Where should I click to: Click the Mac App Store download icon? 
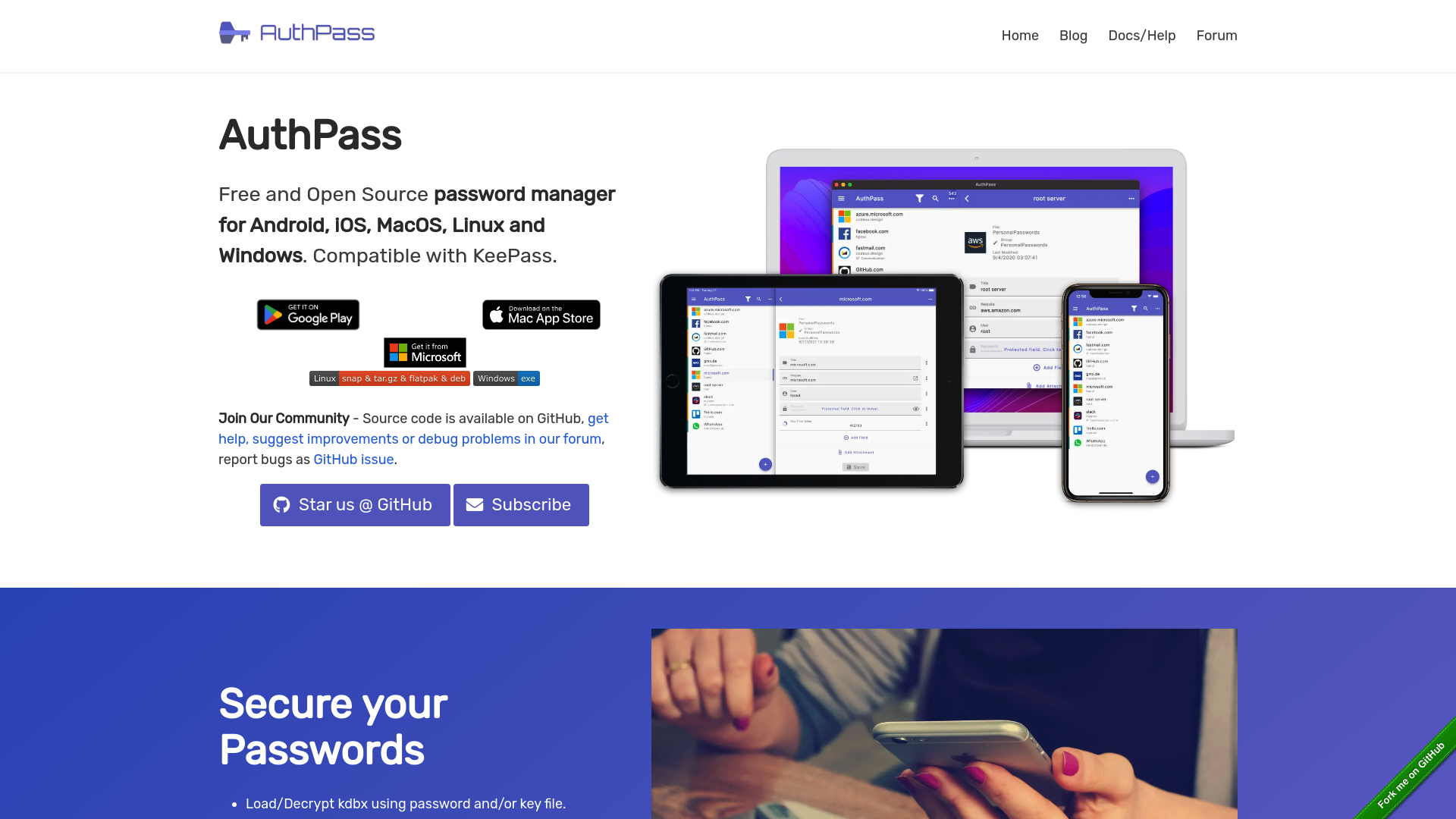pyautogui.click(x=541, y=314)
